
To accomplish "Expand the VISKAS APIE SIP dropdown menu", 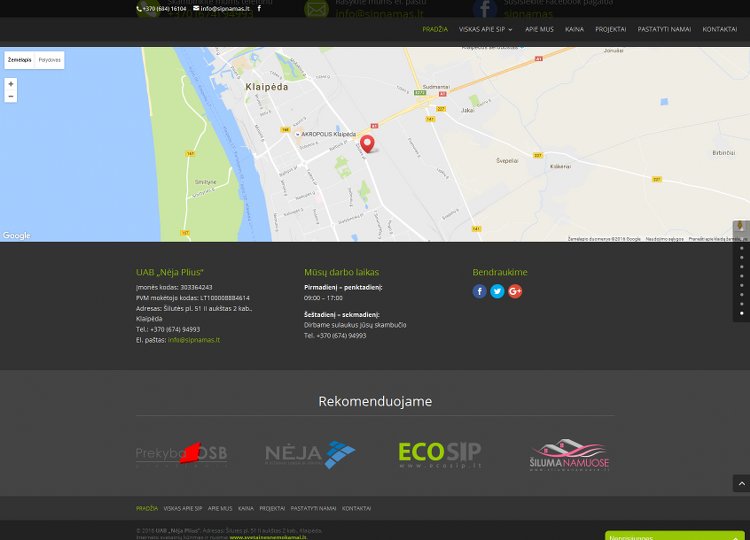I will (485, 29).
